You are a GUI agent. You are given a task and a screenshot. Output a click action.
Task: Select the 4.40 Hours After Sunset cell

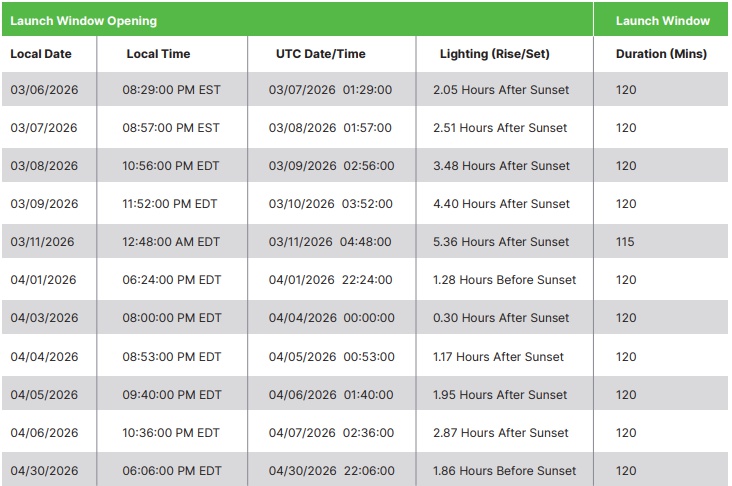tap(501, 204)
